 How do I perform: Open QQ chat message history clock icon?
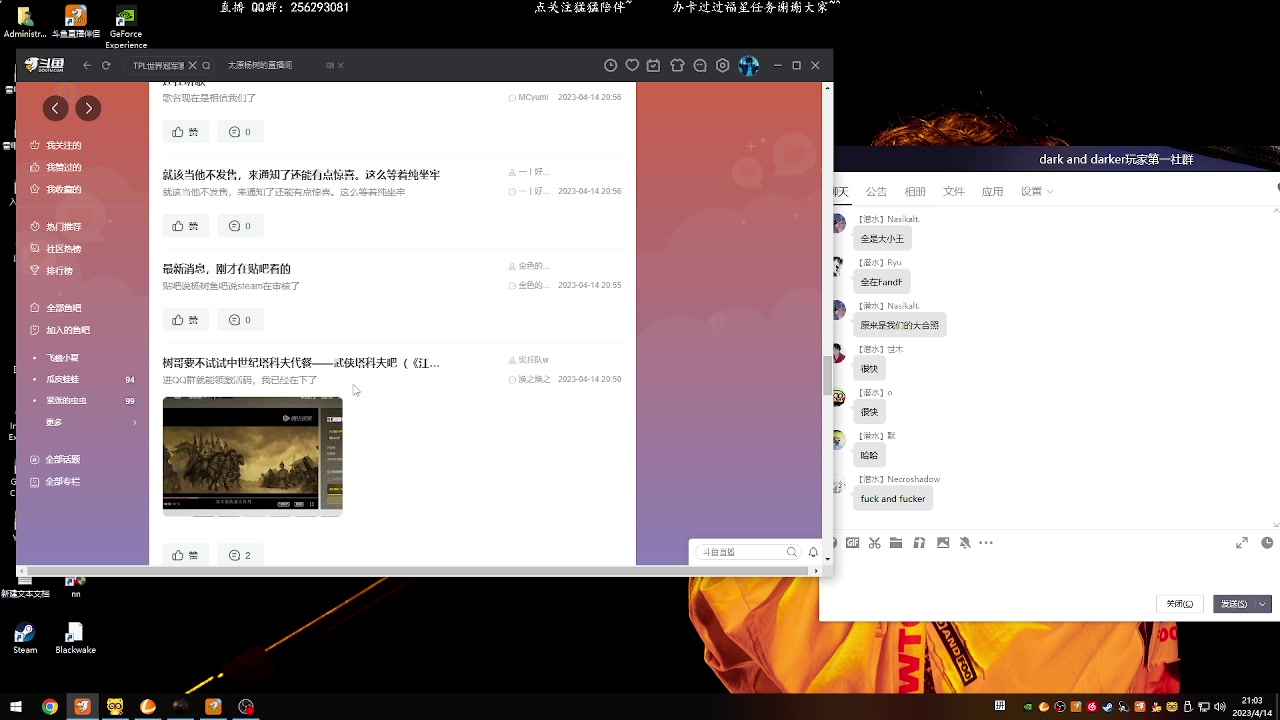click(x=1267, y=543)
